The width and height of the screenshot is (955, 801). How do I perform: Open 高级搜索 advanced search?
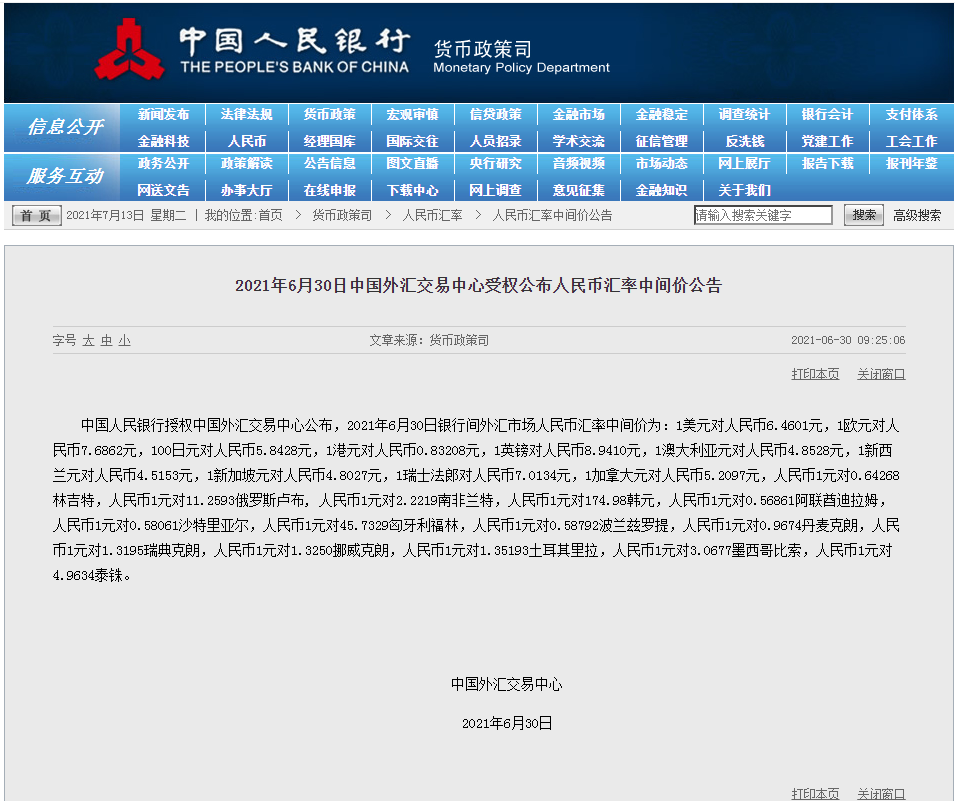click(917, 216)
